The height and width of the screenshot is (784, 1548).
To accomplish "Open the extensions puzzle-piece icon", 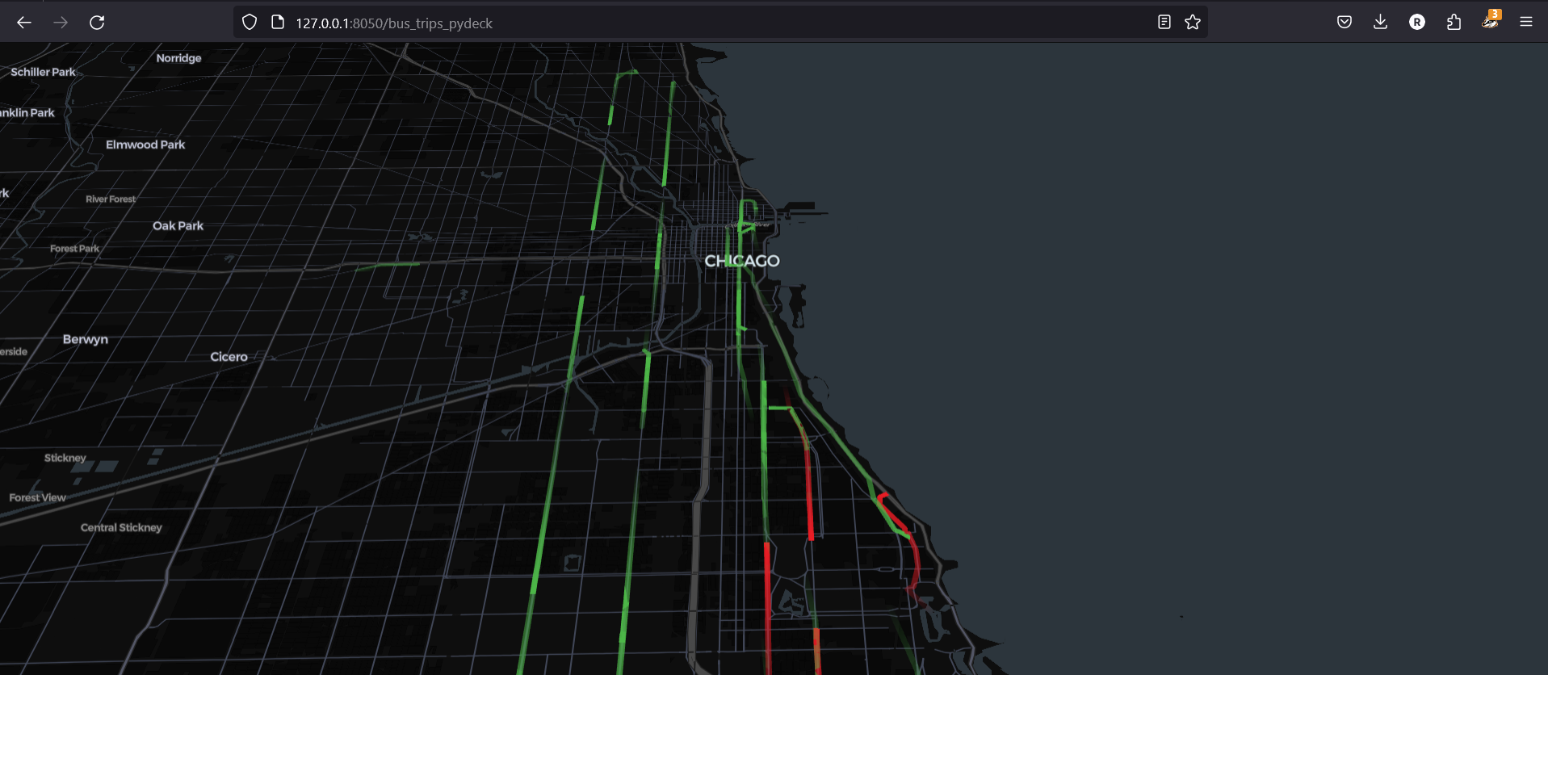I will [1454, 22].
